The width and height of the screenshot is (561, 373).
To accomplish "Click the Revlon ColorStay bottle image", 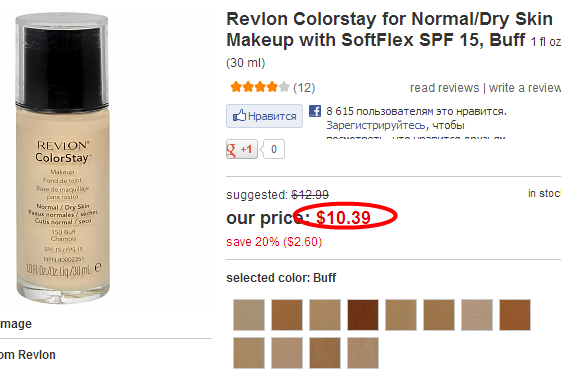I will 62,158.
